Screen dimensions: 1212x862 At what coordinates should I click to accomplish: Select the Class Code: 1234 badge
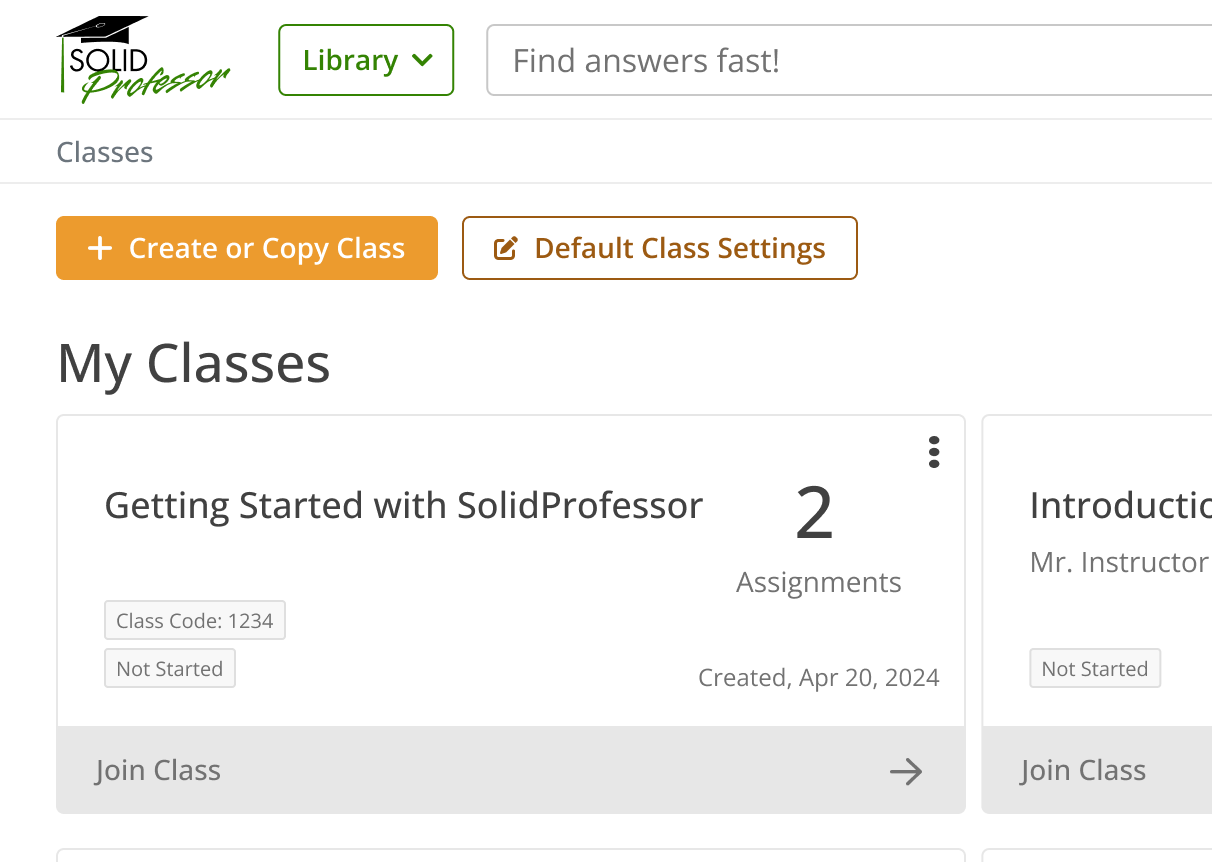click(195, 621)
